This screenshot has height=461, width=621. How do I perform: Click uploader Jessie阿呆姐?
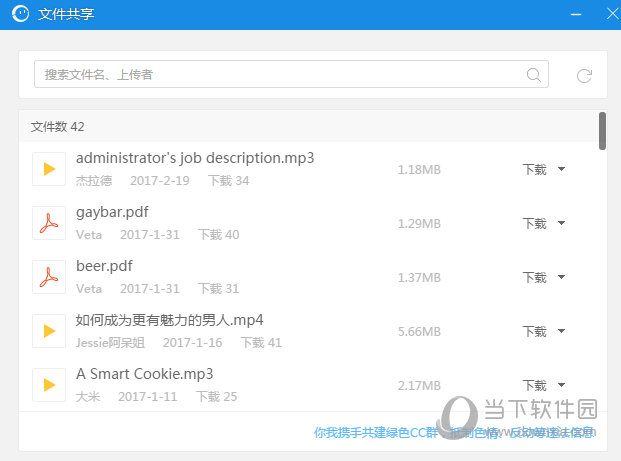[x=110, y=342]
